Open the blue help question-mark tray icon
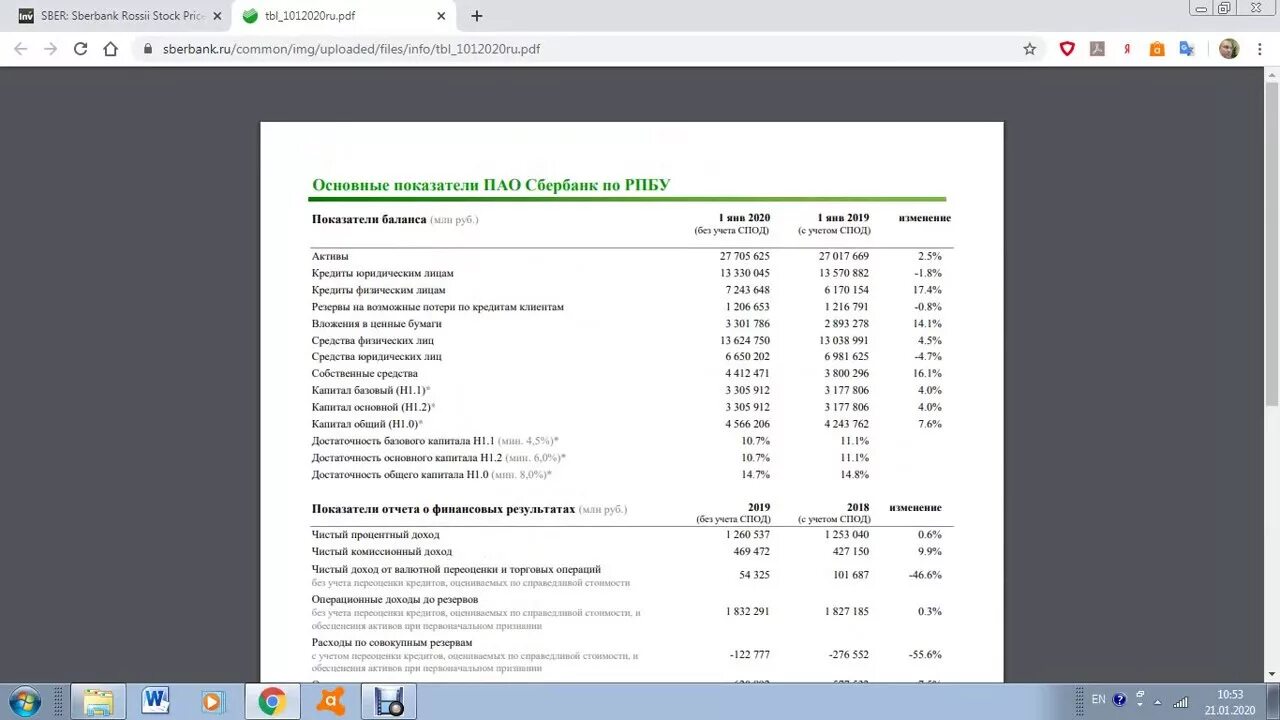This screenshot has height=720, width=1280. click(1119, 700)
